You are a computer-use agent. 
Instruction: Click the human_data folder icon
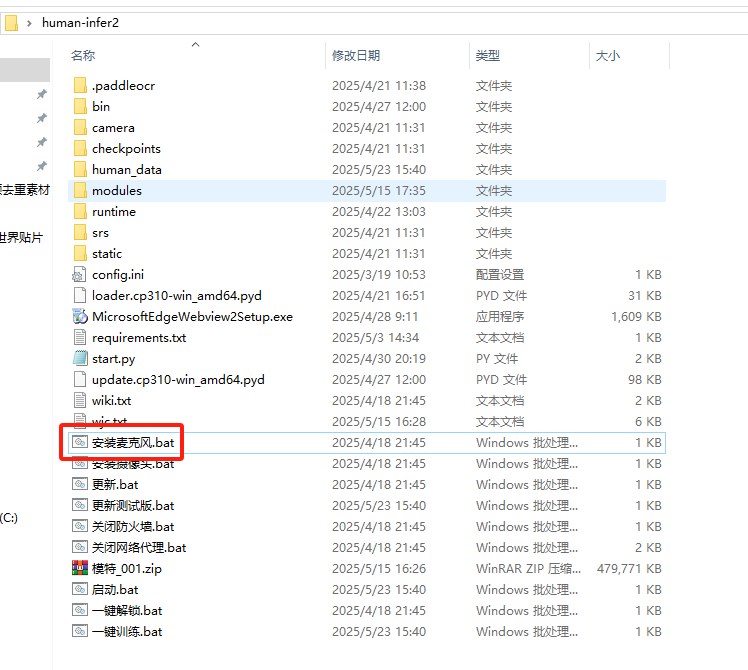click(80, 169)
